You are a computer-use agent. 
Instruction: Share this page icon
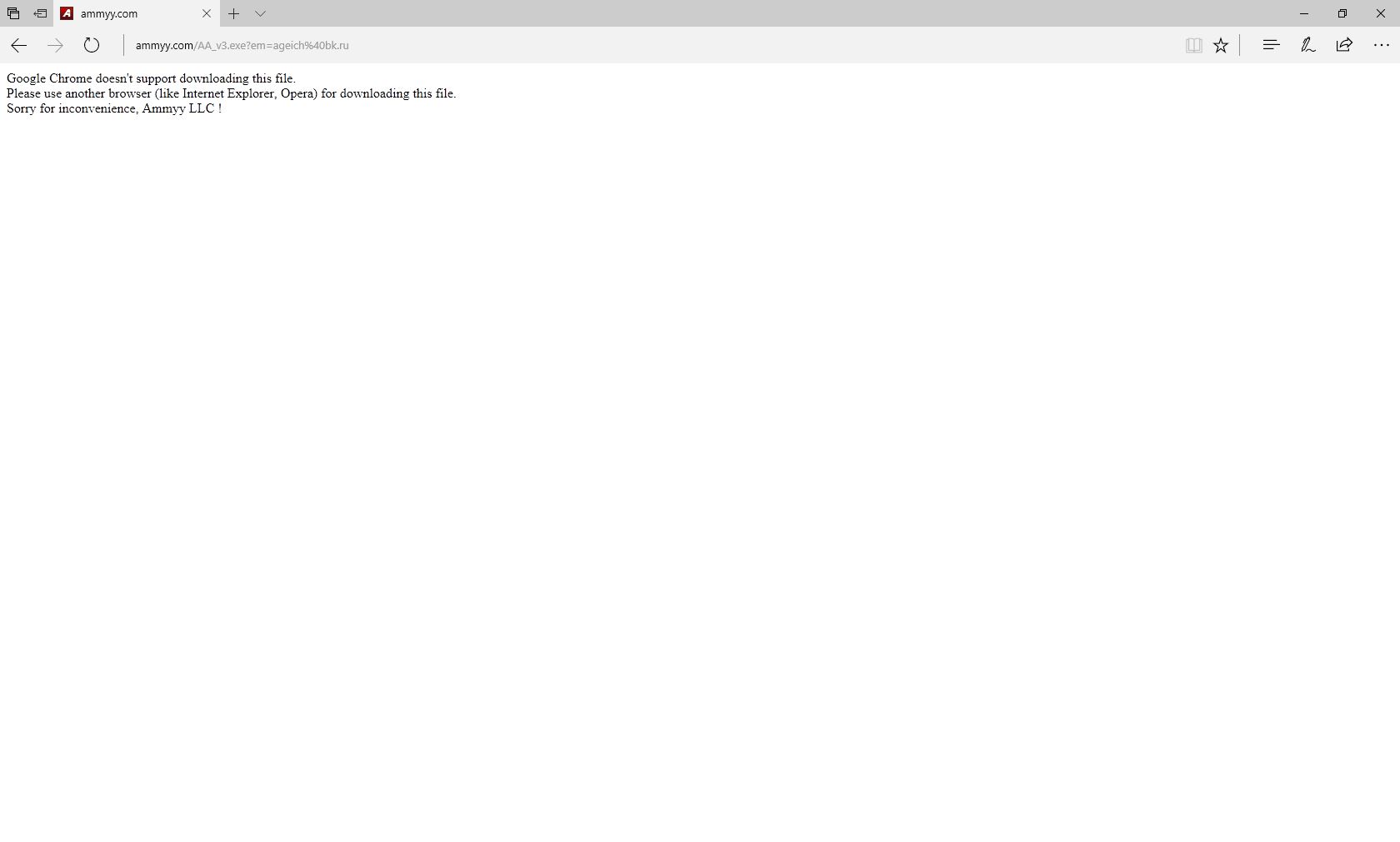(x=1344, y=45)
